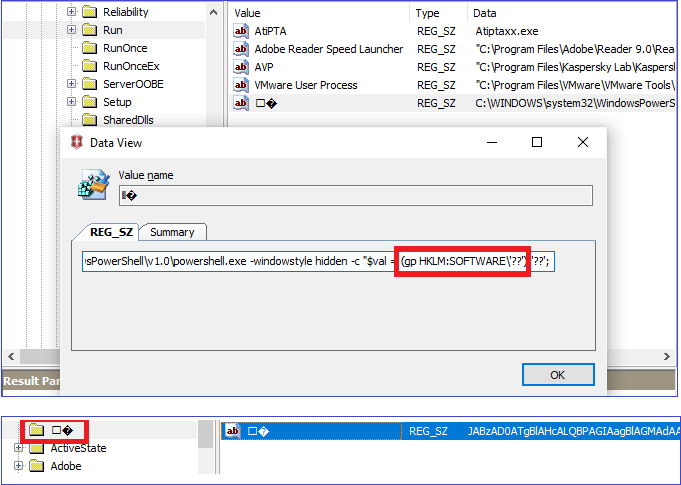Click the Data View dialog shield icon
This screenshot has width=681, height=485.
coord(77,142)
